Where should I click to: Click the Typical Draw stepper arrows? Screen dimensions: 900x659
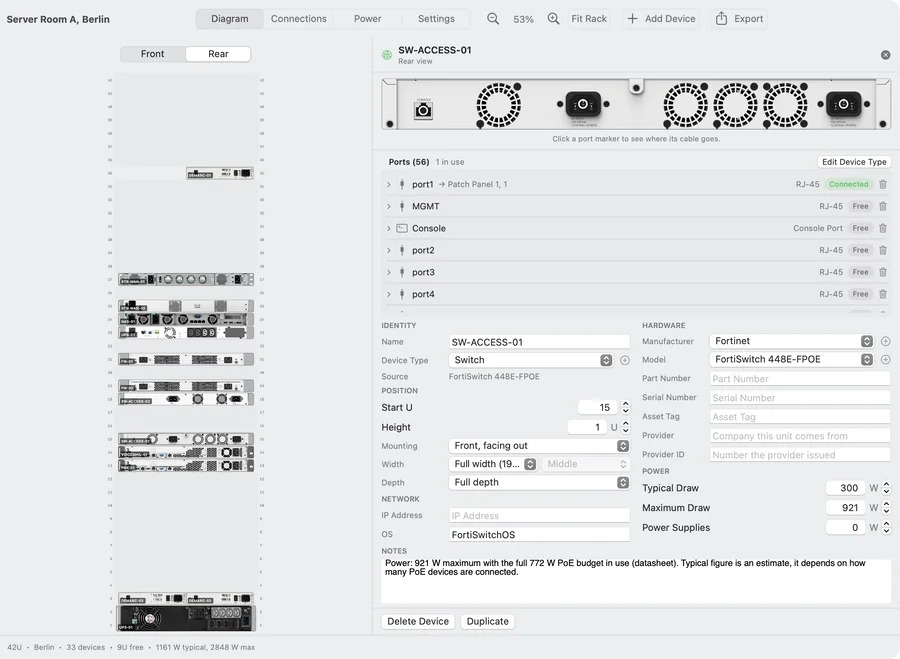click(886, 488)
